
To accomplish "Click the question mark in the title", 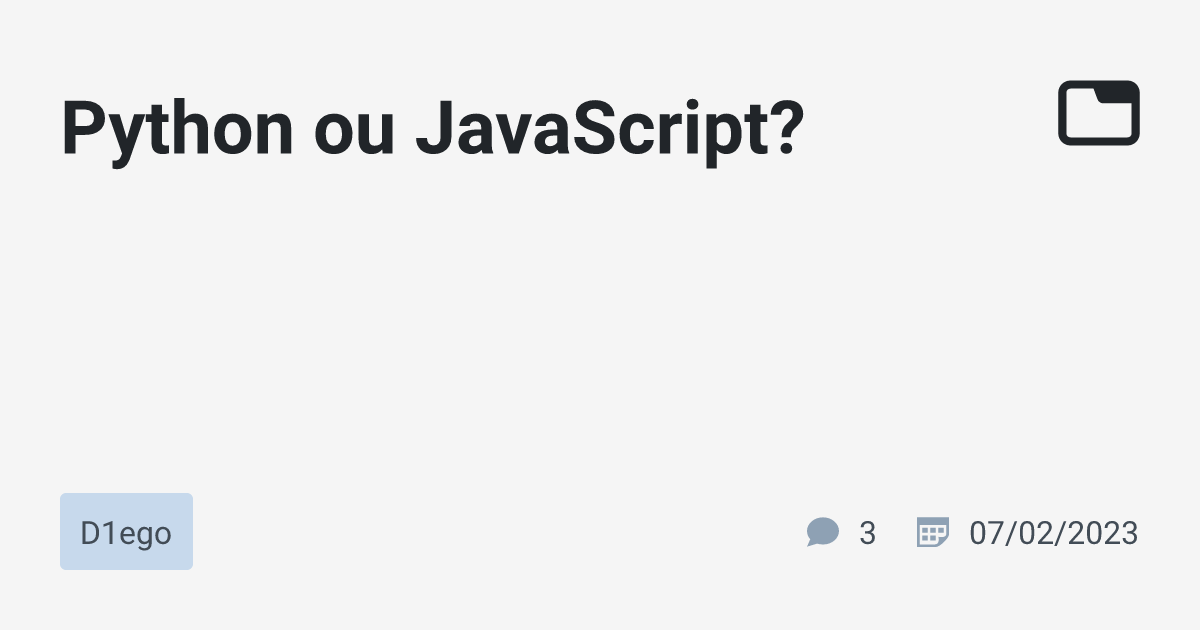I will (x=787, y=128).
